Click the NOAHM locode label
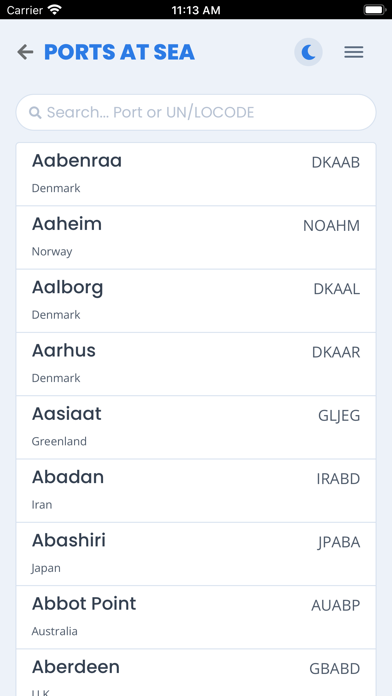The height and width of the screenshot is (696, 392). point(331,226)
